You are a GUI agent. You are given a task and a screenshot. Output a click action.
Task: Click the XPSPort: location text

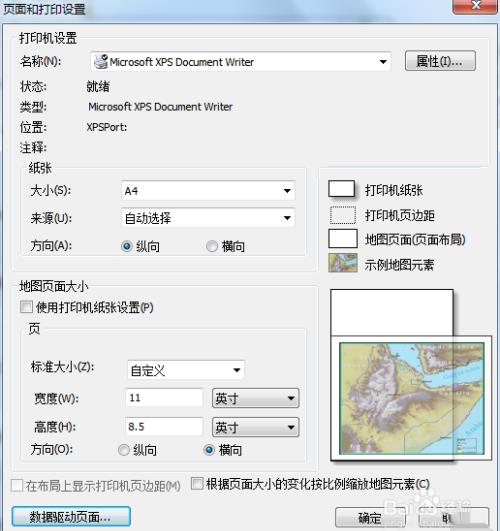click(107, 127)
